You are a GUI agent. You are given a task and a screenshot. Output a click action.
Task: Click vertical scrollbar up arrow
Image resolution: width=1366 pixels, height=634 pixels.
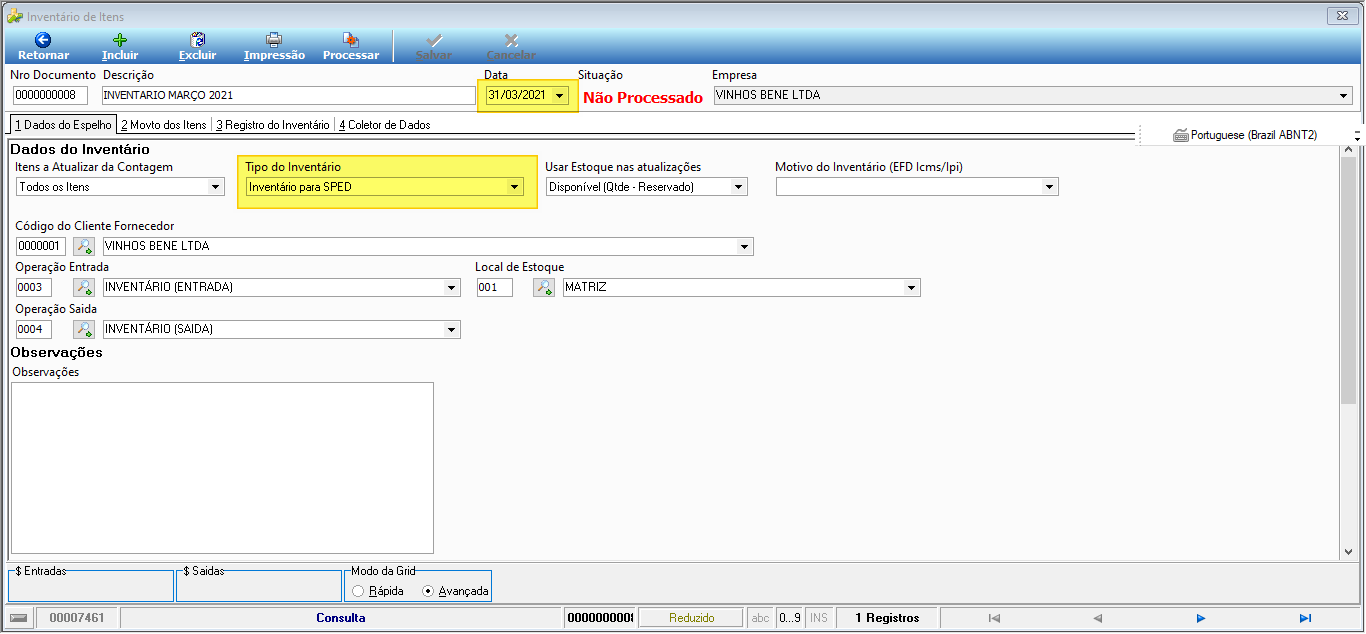pos(1348,150)
